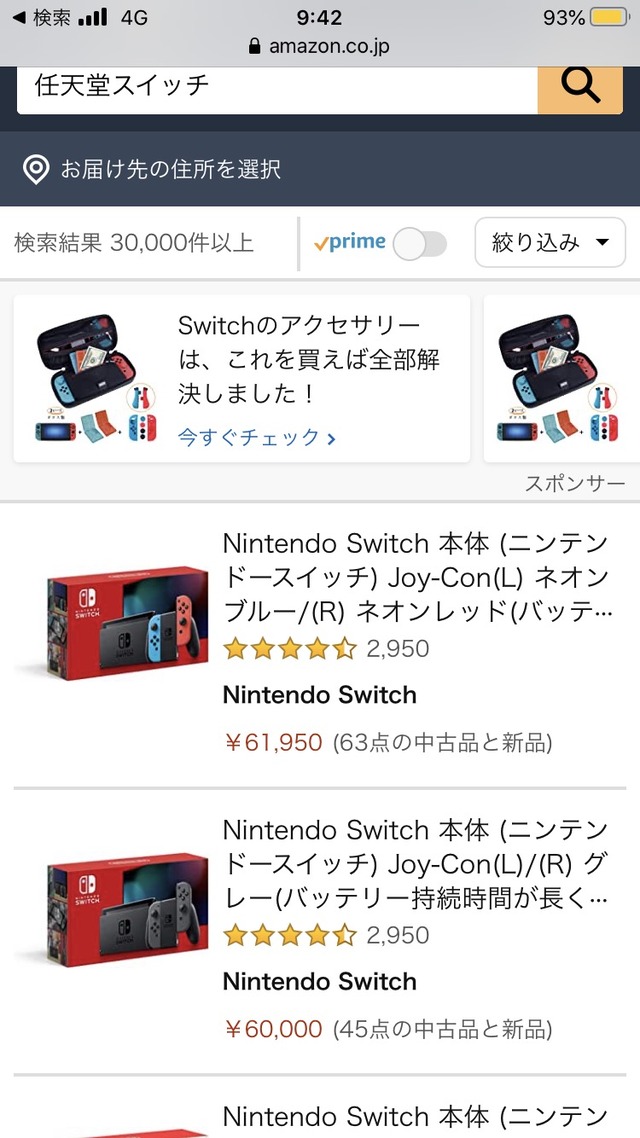Open the Neon Switch box thumbnail
Screen dimensions: 640x1138
click(x=116, y=622)
